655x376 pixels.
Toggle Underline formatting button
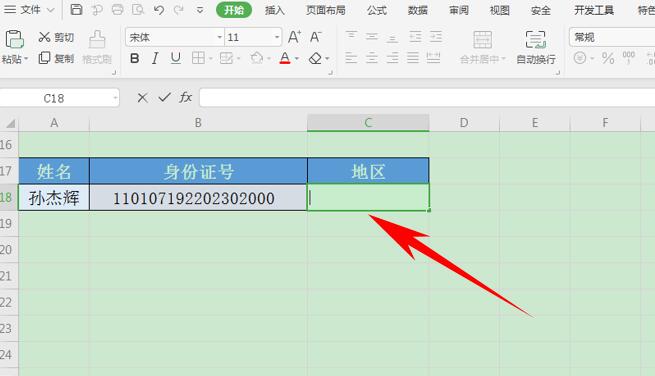176,58
